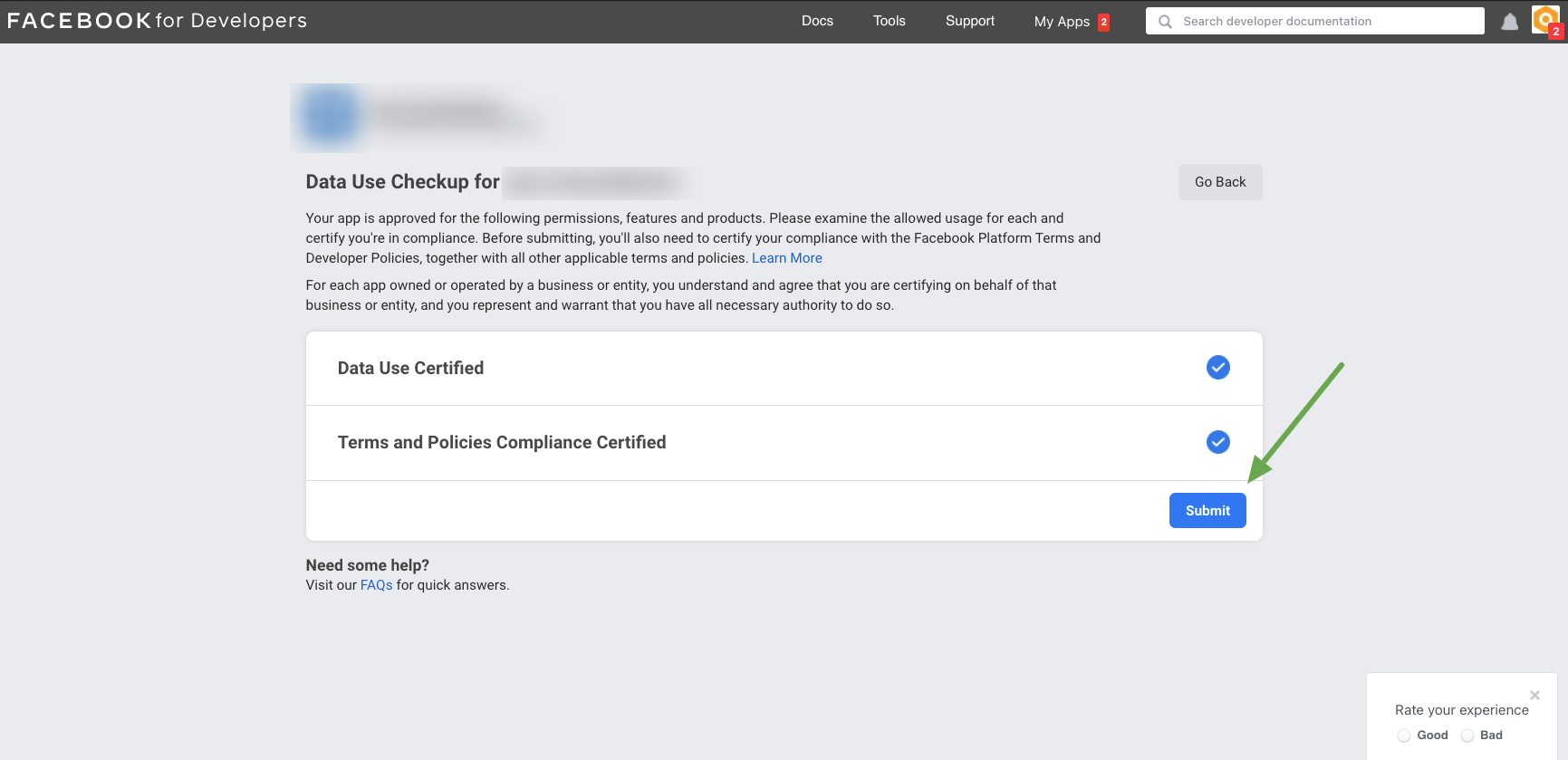
Task: Click the Need some help? heading
Action: click(367, 565)
